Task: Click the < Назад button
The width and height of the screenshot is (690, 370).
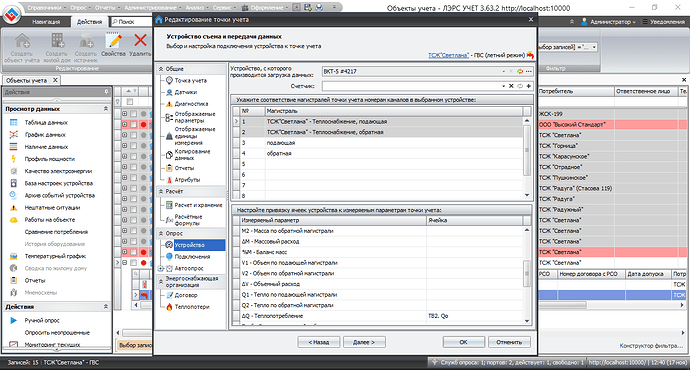Action: click(319, 342)
